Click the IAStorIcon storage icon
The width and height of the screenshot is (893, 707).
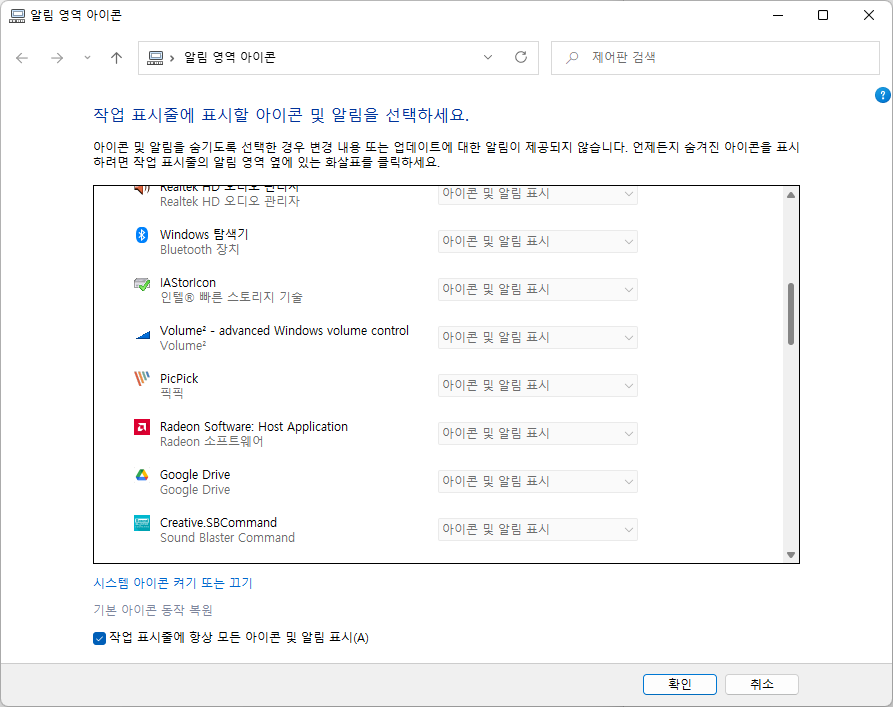(142, 283)
